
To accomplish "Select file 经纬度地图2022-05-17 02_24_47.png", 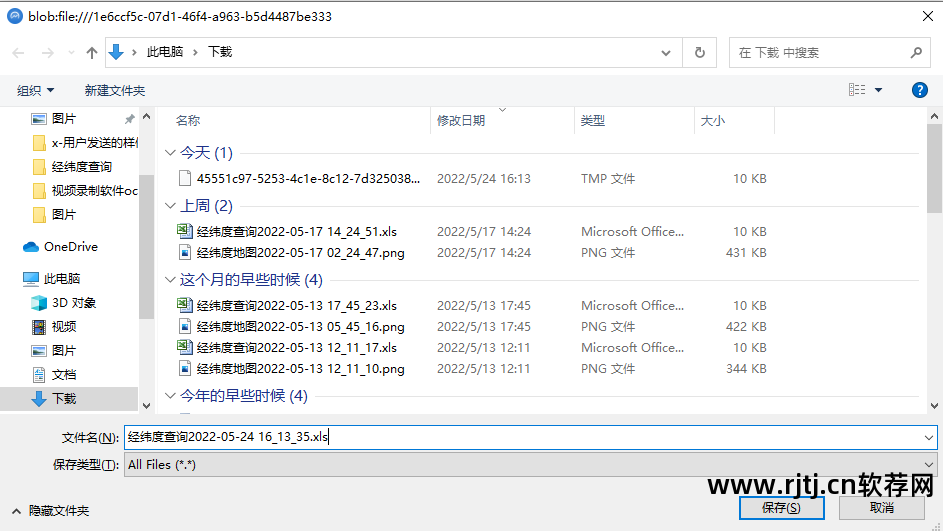I will click(x=300, y=253).
